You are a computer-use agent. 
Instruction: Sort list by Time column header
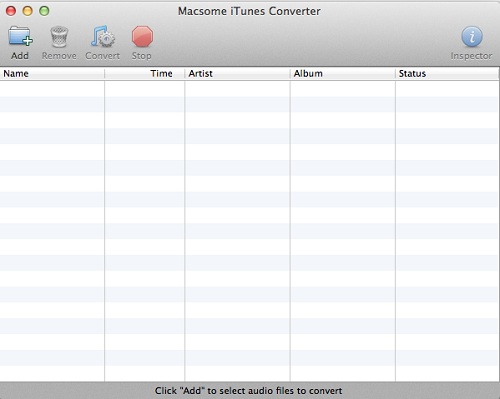[x=144, y=73]
